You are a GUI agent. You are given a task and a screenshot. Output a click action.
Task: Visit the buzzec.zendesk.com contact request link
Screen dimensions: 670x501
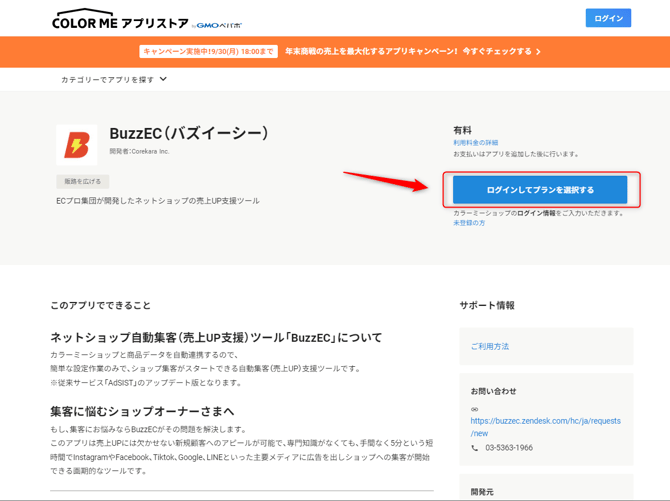coord(545,427)
